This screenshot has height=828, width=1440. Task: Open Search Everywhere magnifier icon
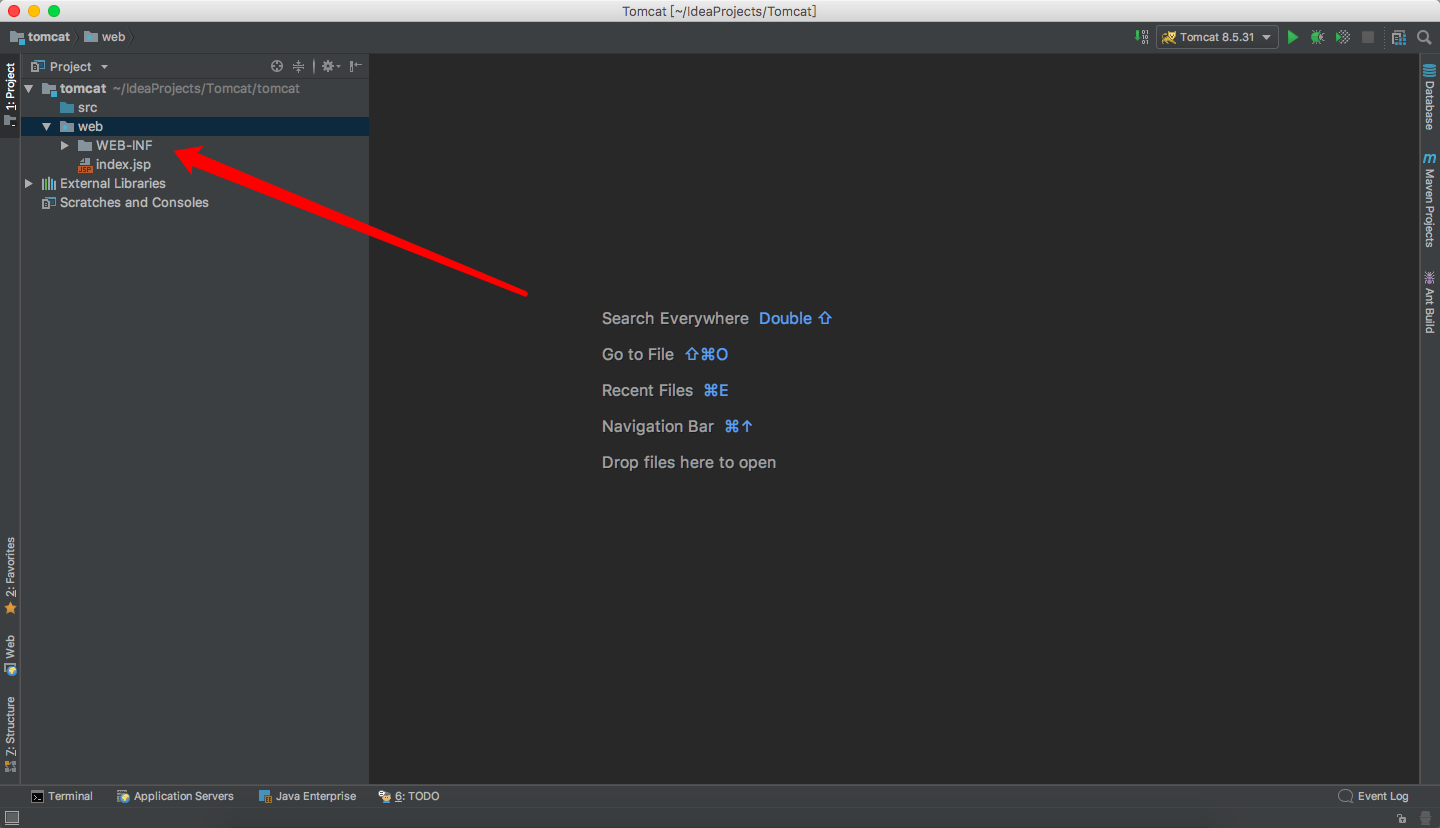click(x=1424, y=37)
